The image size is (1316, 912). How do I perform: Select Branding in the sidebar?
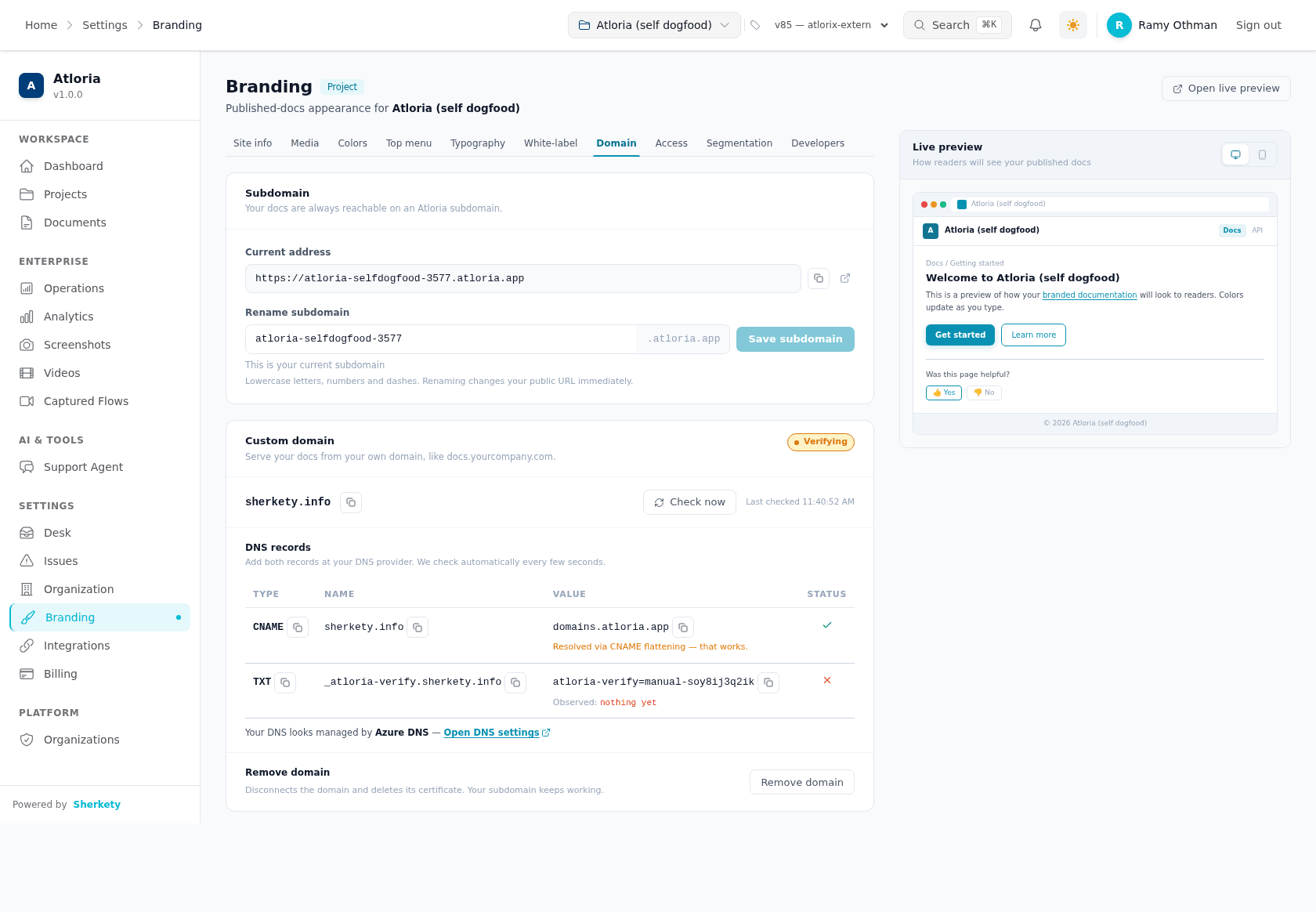click(x=100, y=617)
